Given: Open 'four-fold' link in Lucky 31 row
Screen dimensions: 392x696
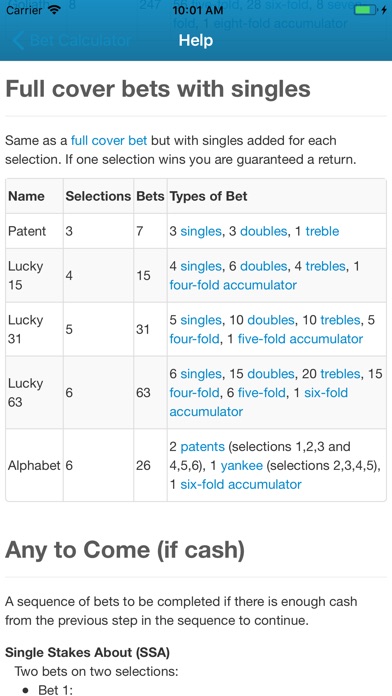Looking at the screenshot, I should [194, 339].
